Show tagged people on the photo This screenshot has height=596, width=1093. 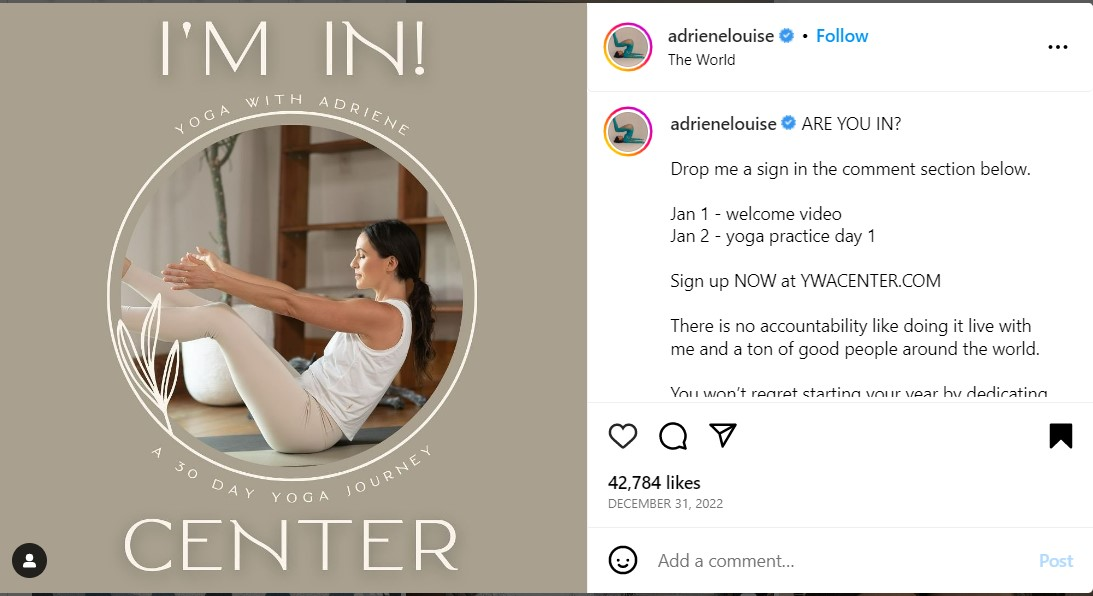(x=29, y=560)
